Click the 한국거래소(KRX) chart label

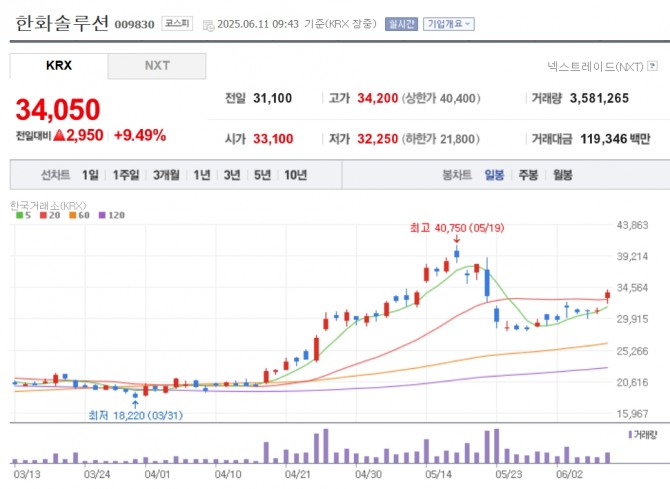48,206
